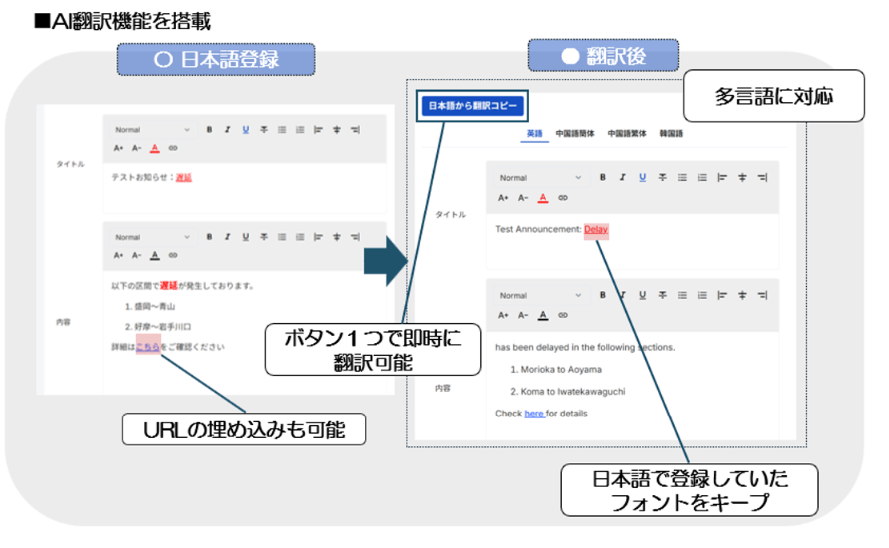
Task: Expand Normal style dropdown in translated title editor
Action: coord(540,178)
